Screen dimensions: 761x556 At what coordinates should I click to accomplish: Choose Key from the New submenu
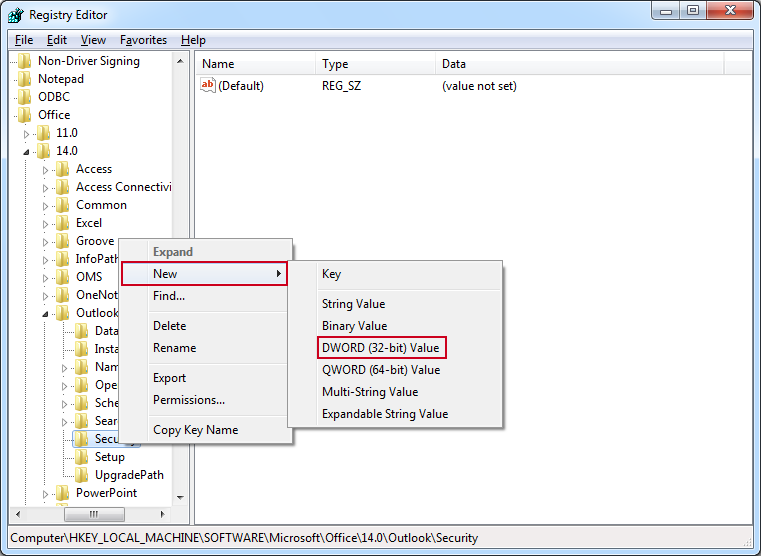click(331, 274)
